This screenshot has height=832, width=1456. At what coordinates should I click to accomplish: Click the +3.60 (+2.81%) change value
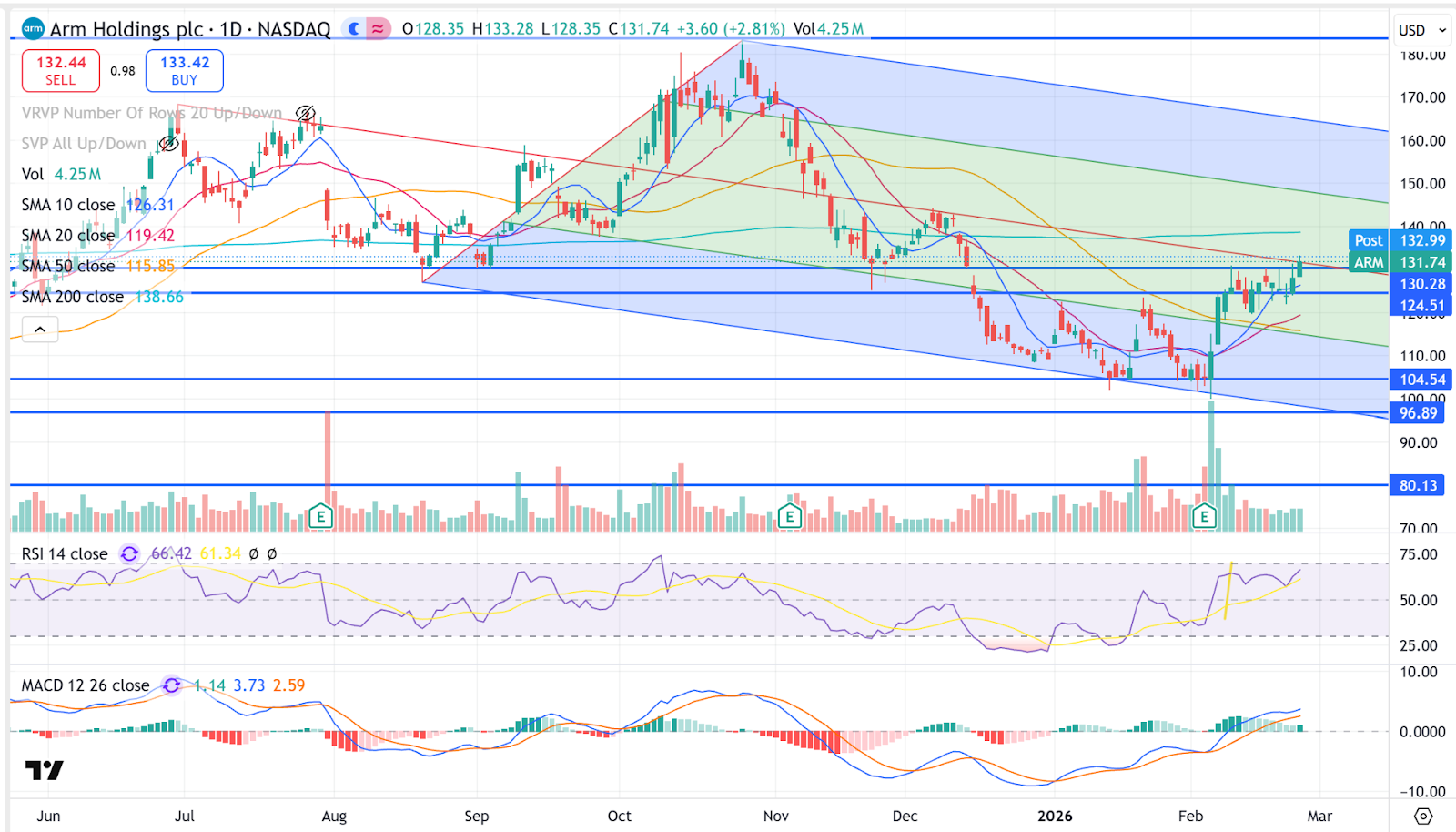(731, 29)
